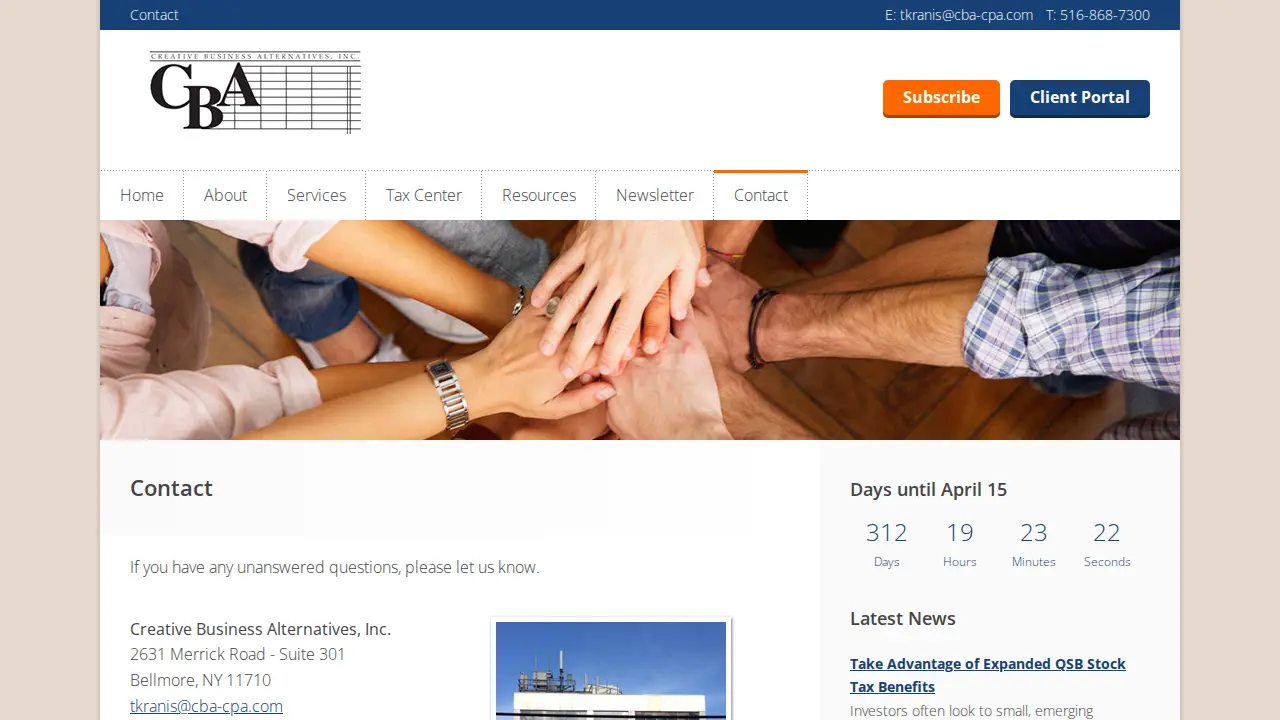Screen dimensions: 1280x720
Task: Open the QSB Stock Tax Benefits article
Action: click(x=988, y=675)
